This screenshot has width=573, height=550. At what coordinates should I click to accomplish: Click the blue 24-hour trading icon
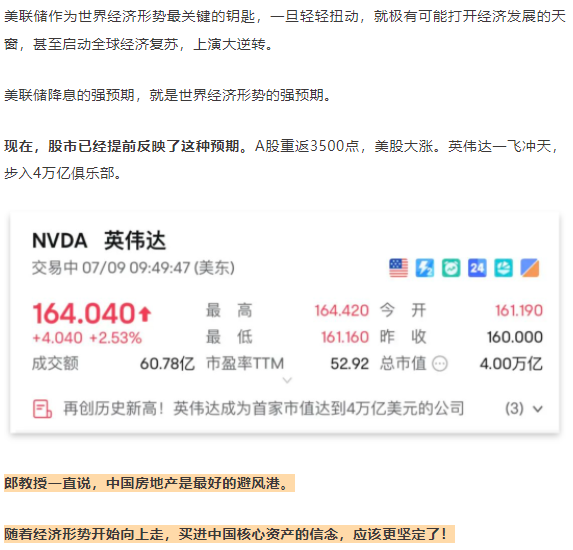(x=477, y=268)
